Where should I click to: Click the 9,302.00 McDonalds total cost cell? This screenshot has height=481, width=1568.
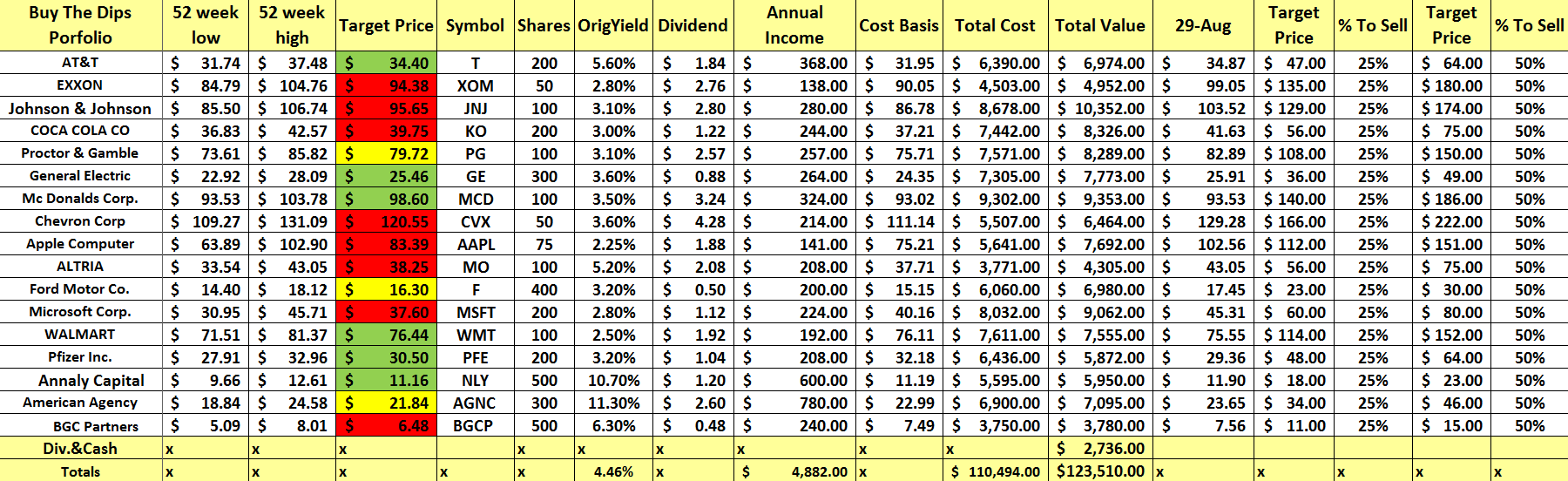[995, 199]
